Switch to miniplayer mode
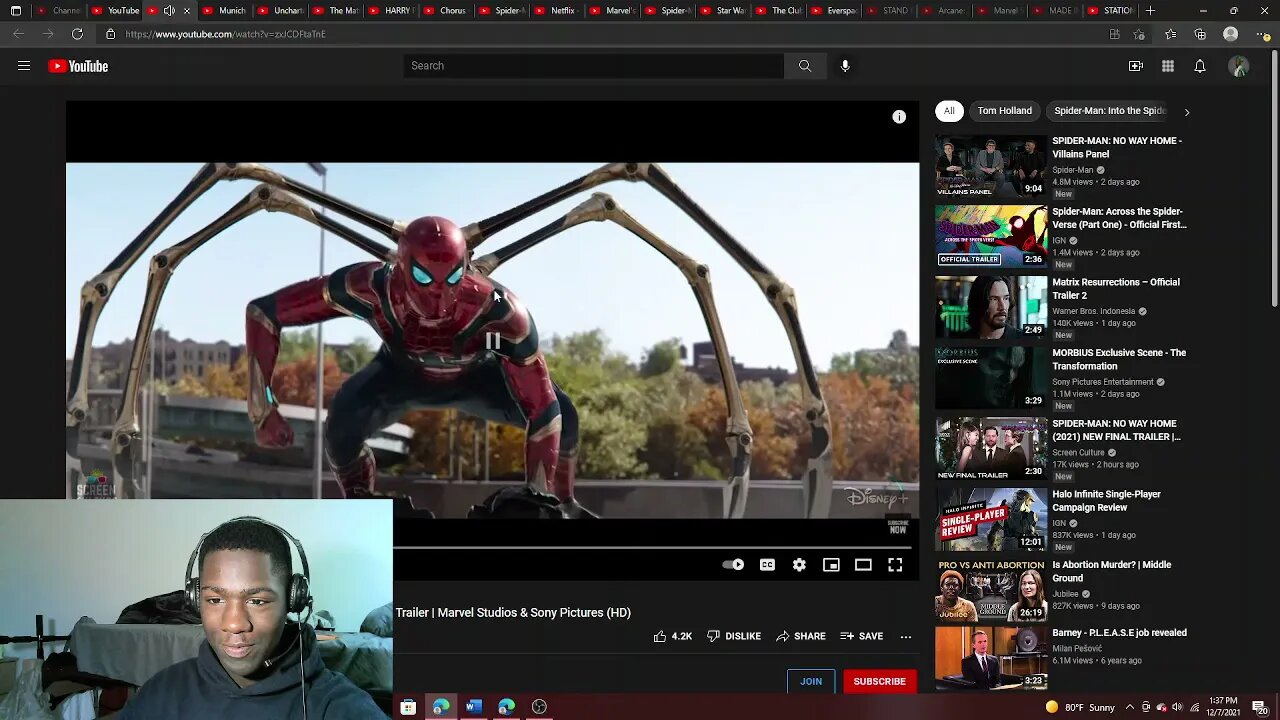Viewport: 1280px width, 720px height. point(831,565)
